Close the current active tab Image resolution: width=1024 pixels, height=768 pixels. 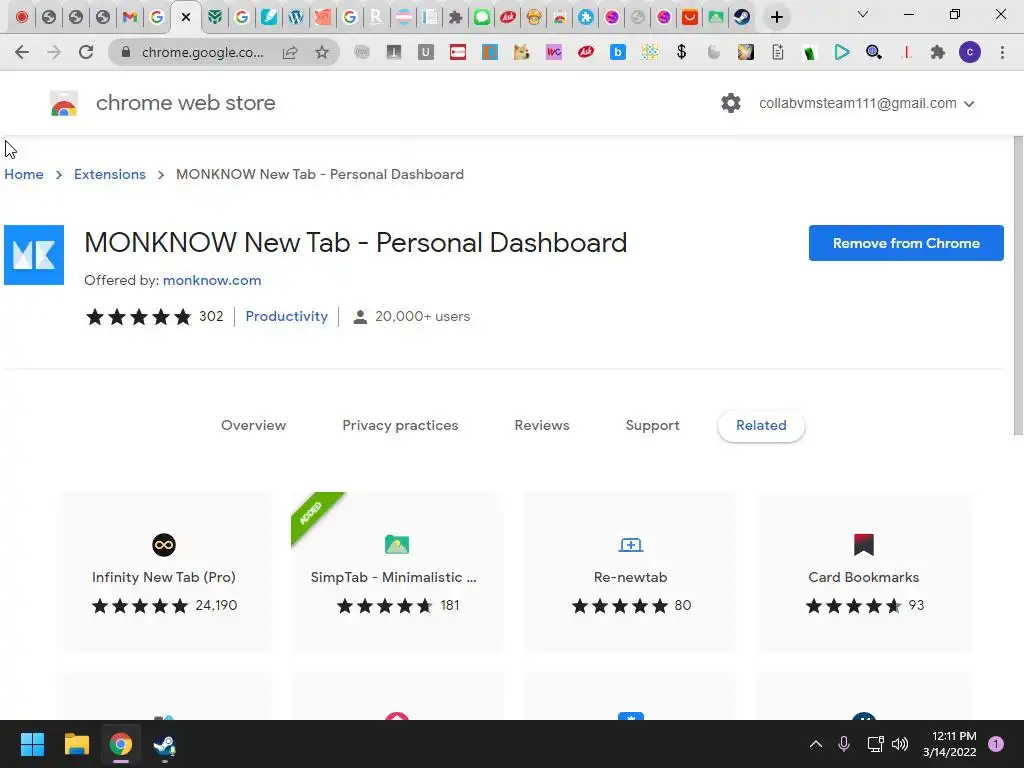(x=186, y=17)
